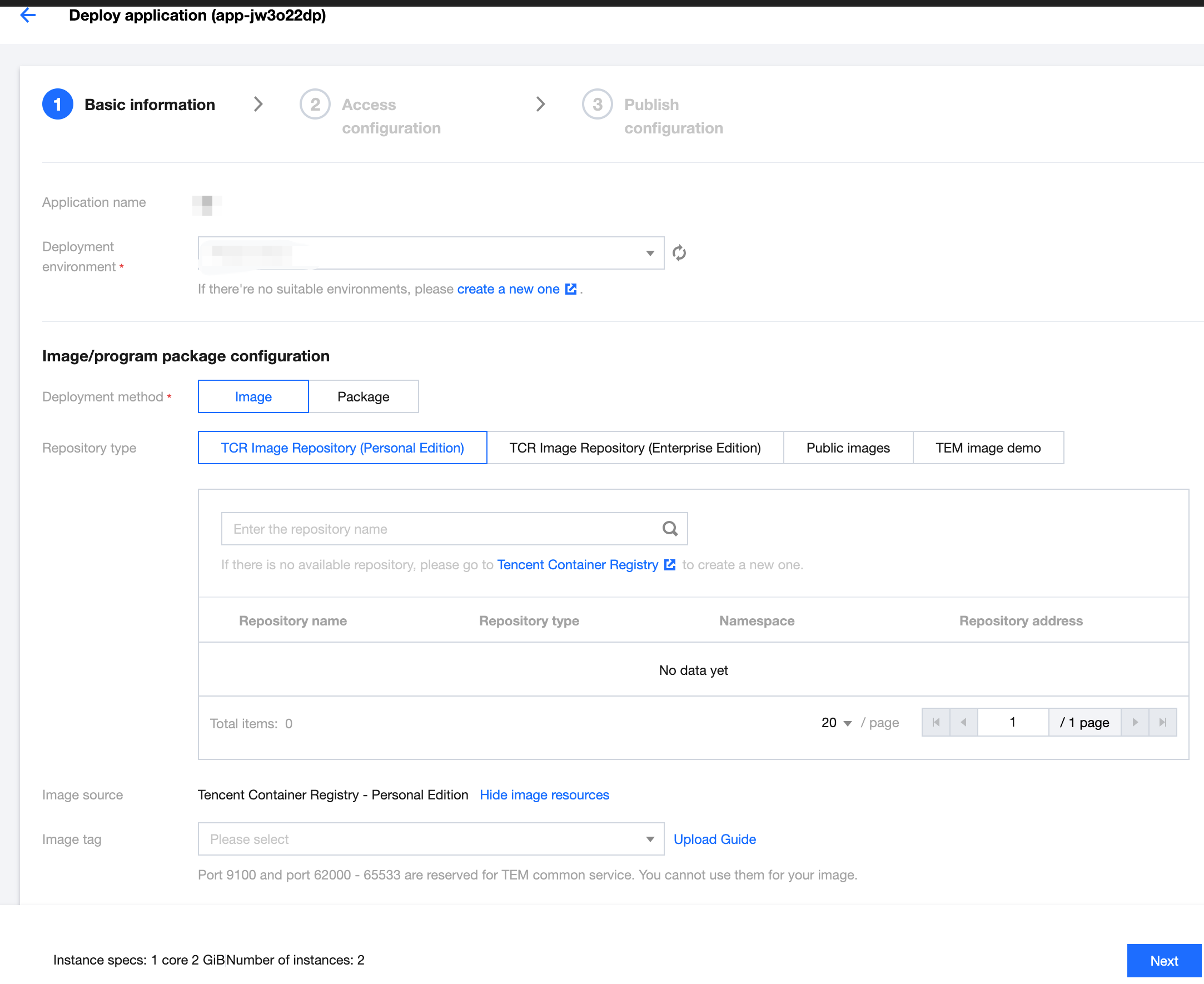Expand the Image tag dropdown
The width and height of the screenshot is (1204, 984).
(431, 839)
